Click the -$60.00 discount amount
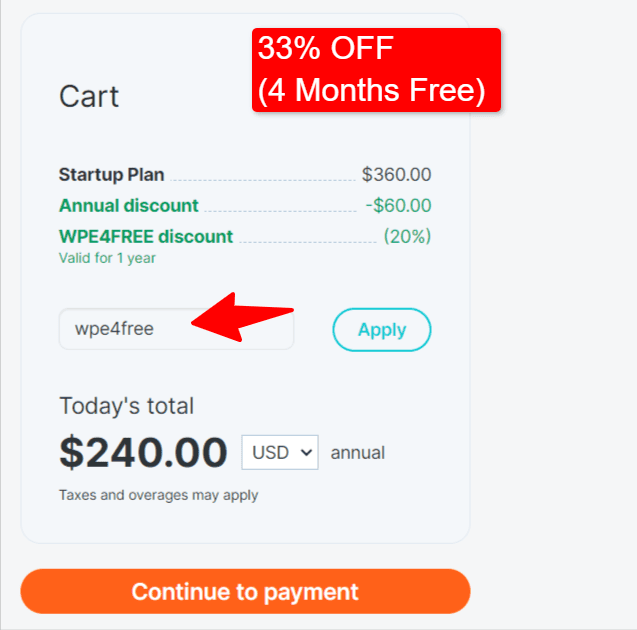637x630 pixels. tap(398, 206)
